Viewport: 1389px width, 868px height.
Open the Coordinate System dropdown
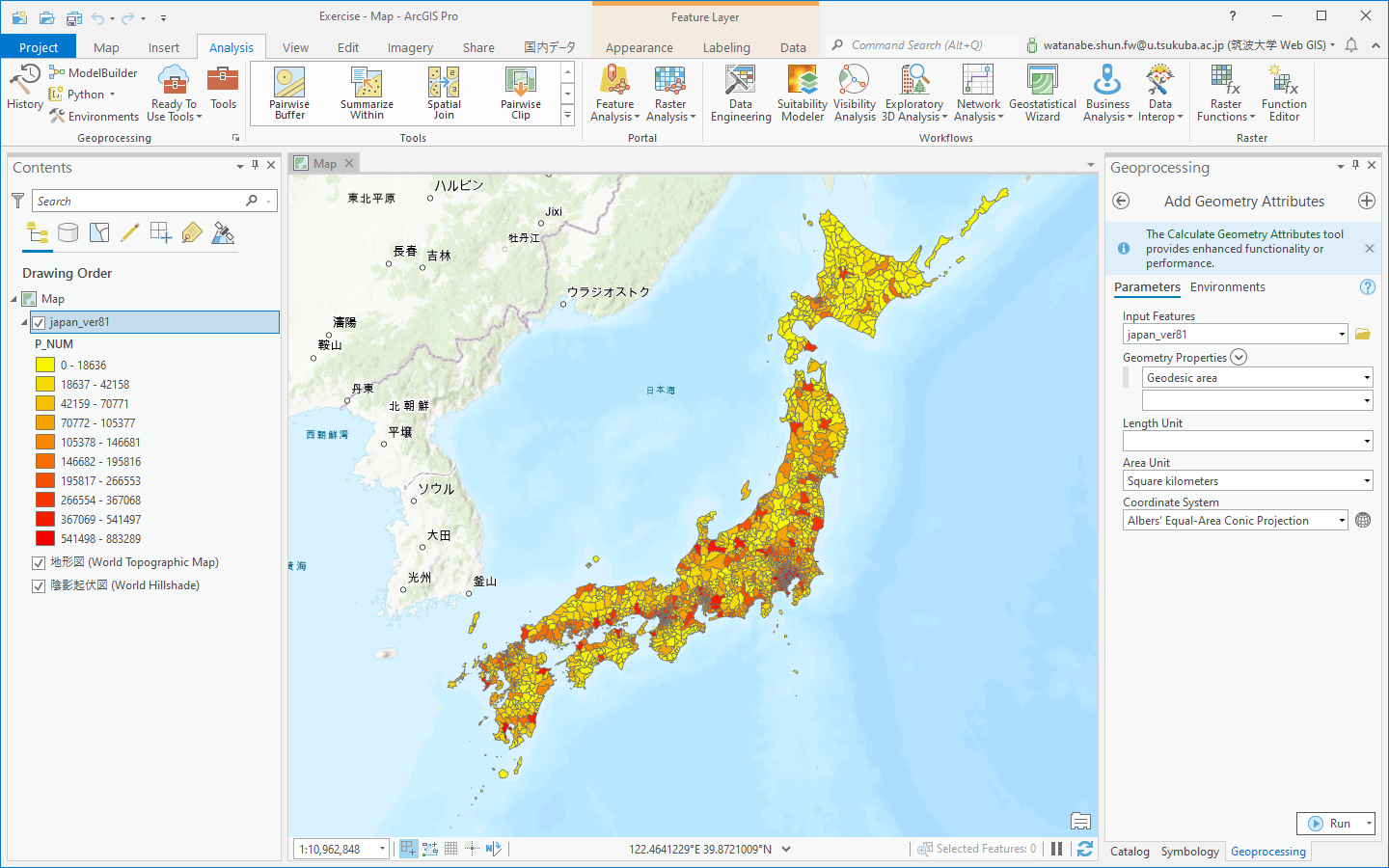1342,520
